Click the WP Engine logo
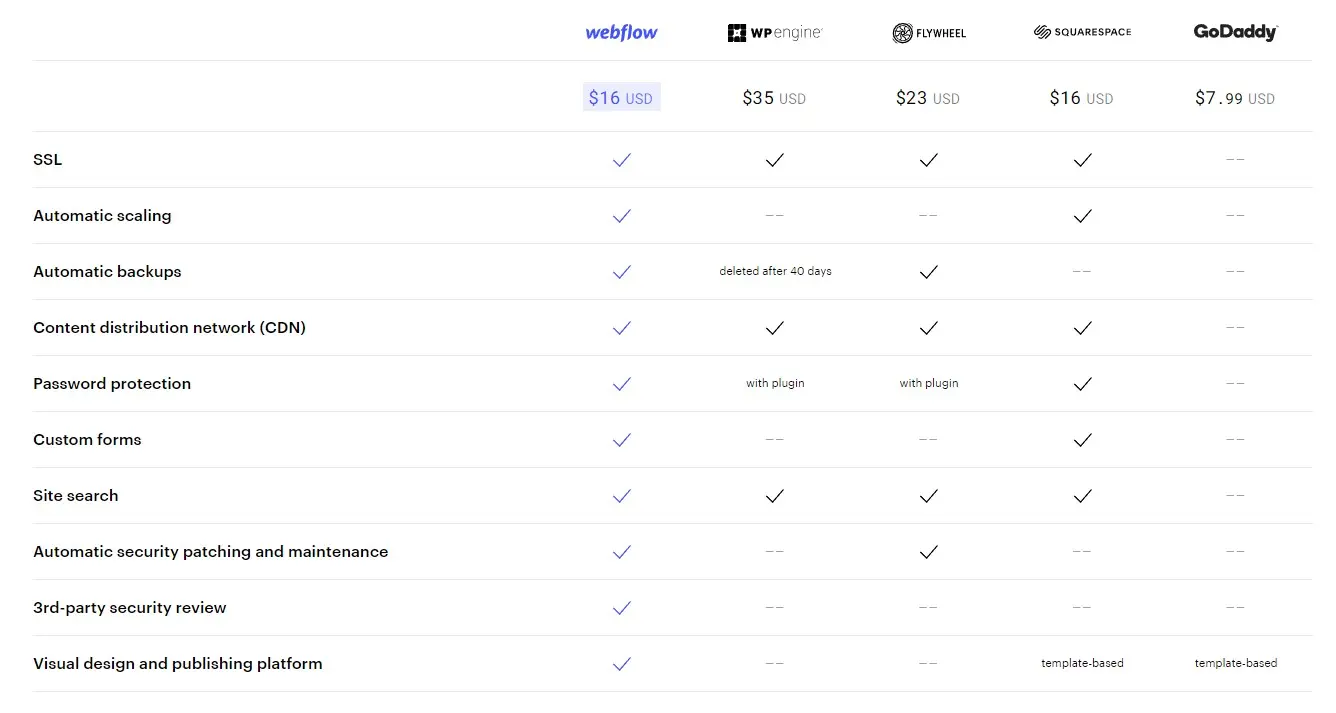Image resolution: width=1336 pixels, height=713 pixels. [x=775, y=33]
